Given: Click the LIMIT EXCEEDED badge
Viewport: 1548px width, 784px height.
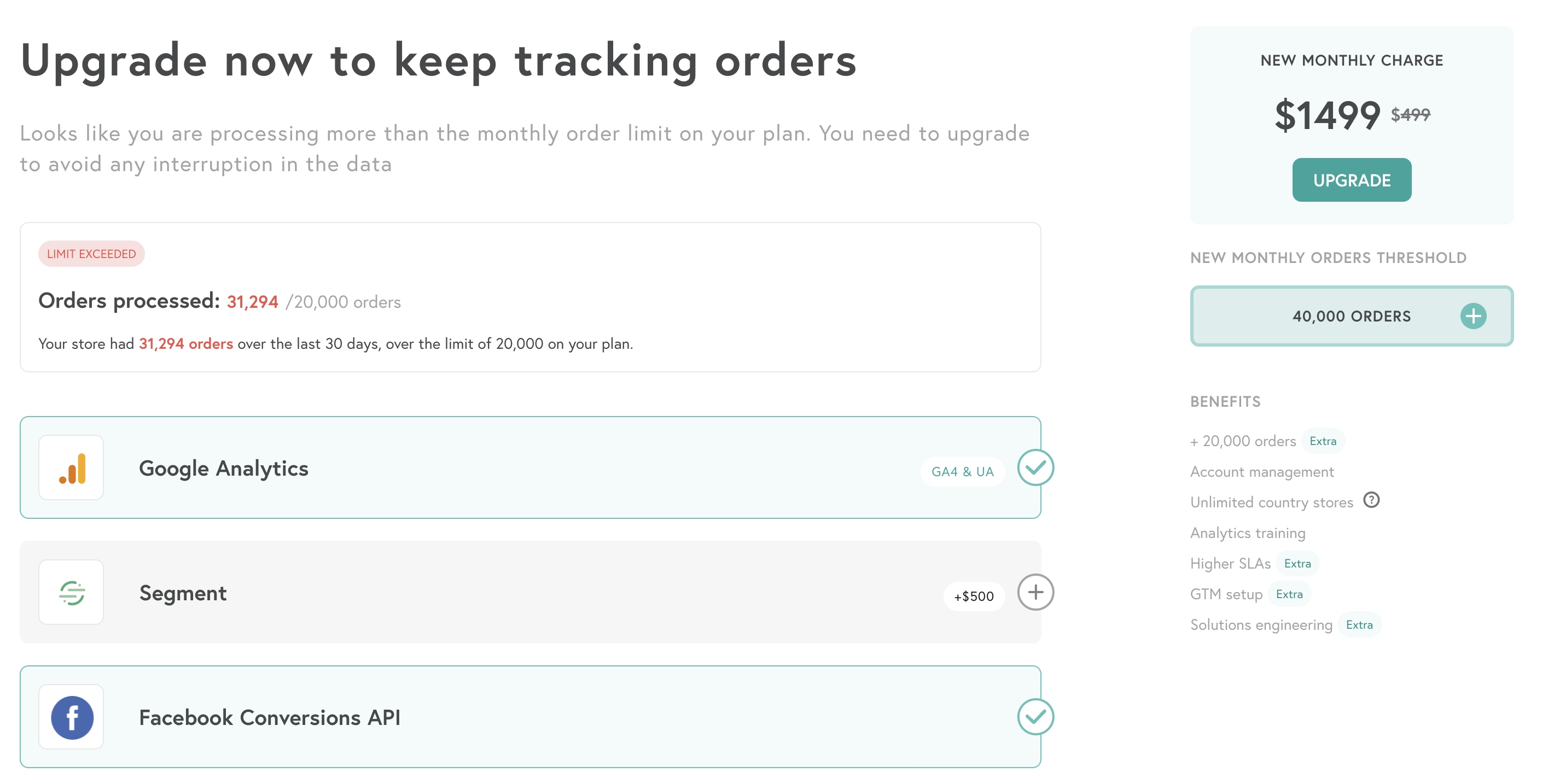Looking at the screenshot, I should click(x=91, y=254).
